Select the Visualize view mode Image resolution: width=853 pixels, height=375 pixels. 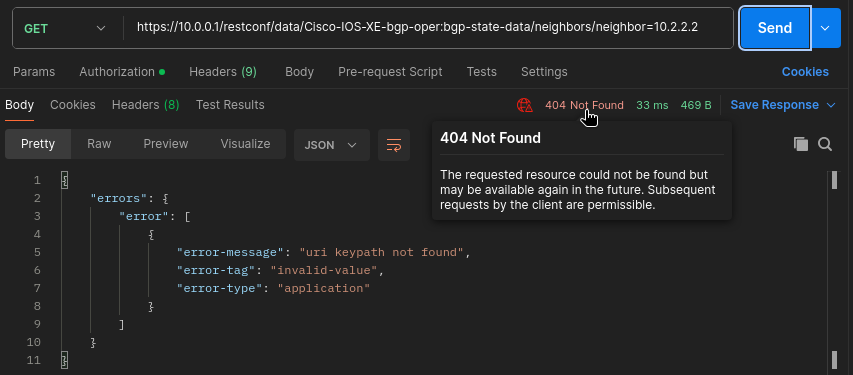[245, 144]
